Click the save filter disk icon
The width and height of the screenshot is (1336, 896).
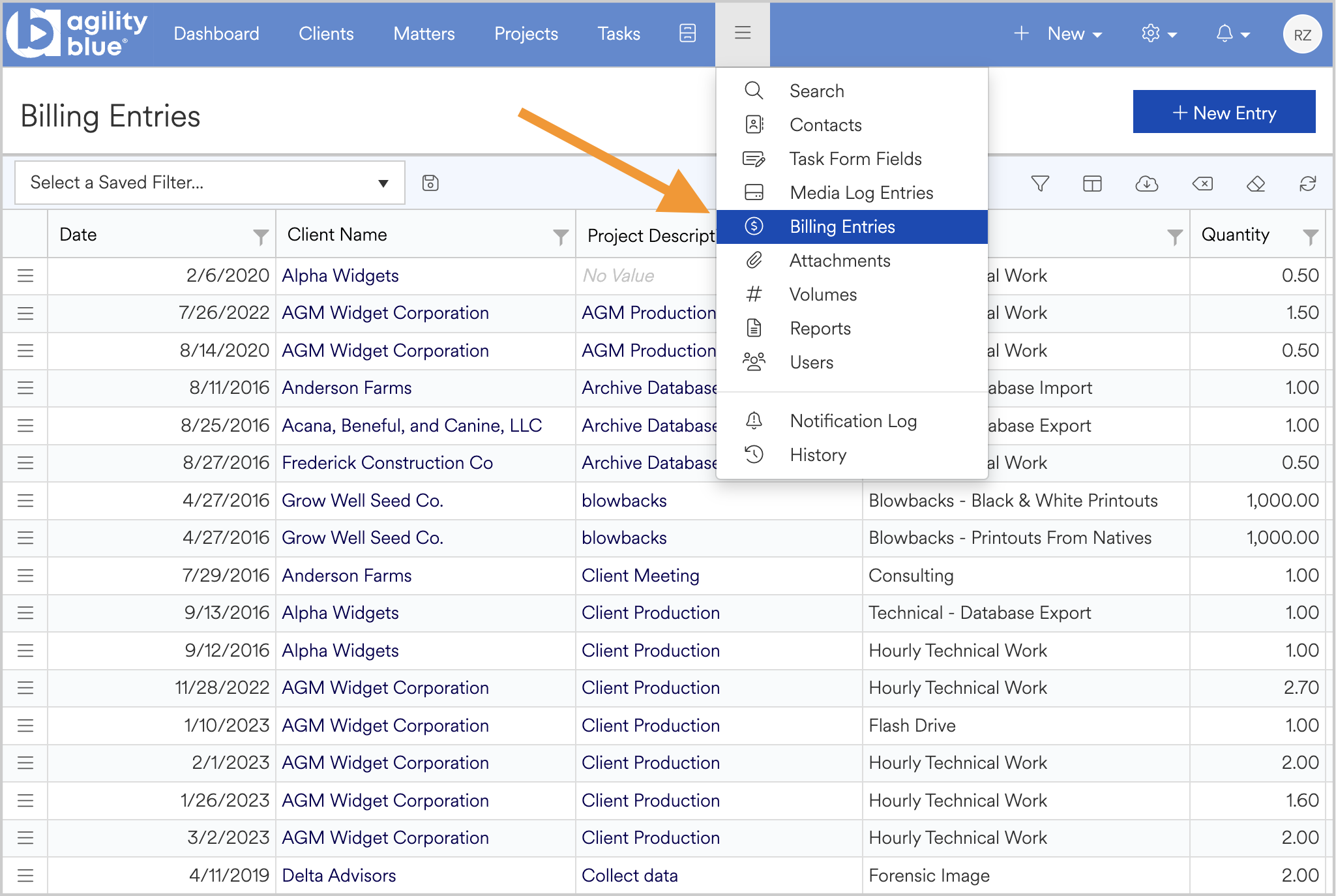(430, 183)
